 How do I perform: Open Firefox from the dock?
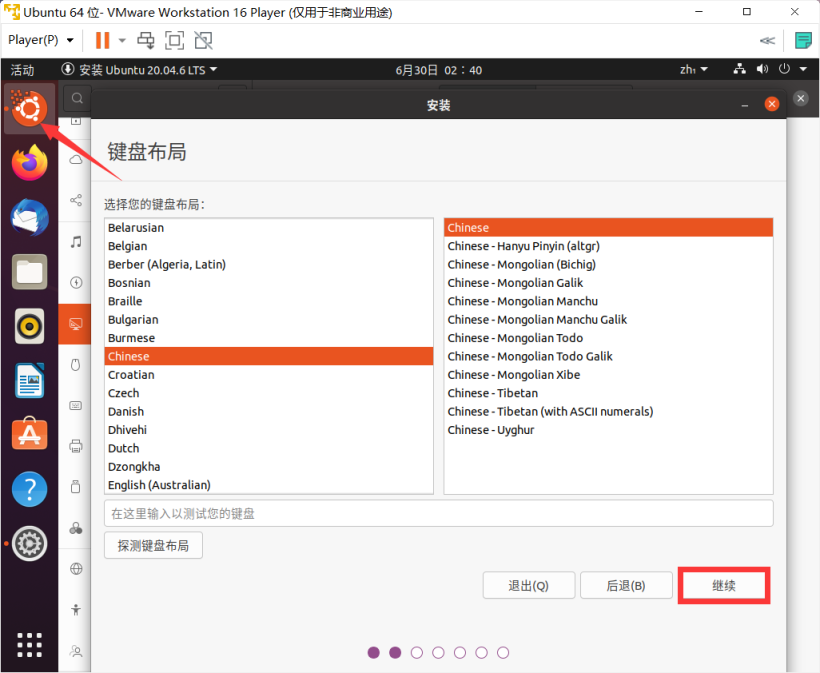pyautogui.click(x=29, y=162)
